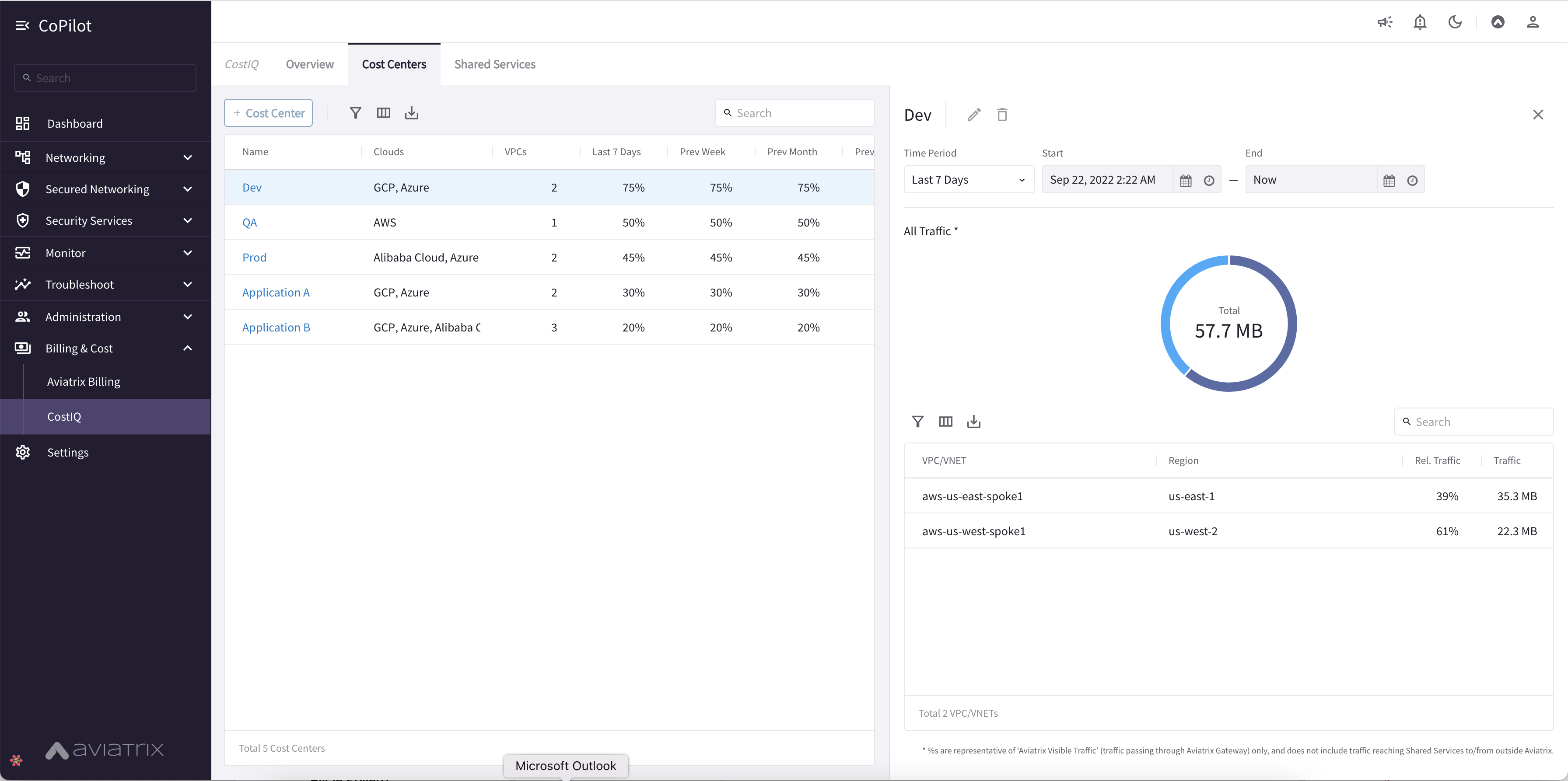Click the edit pencil icon for Dev
The image size is (1568, 781).
click(974, 115)
